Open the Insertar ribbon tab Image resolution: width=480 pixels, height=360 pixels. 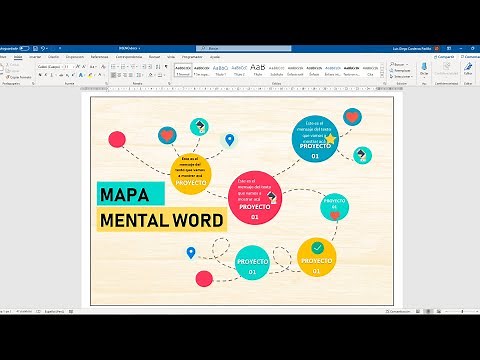pos(35,57)
